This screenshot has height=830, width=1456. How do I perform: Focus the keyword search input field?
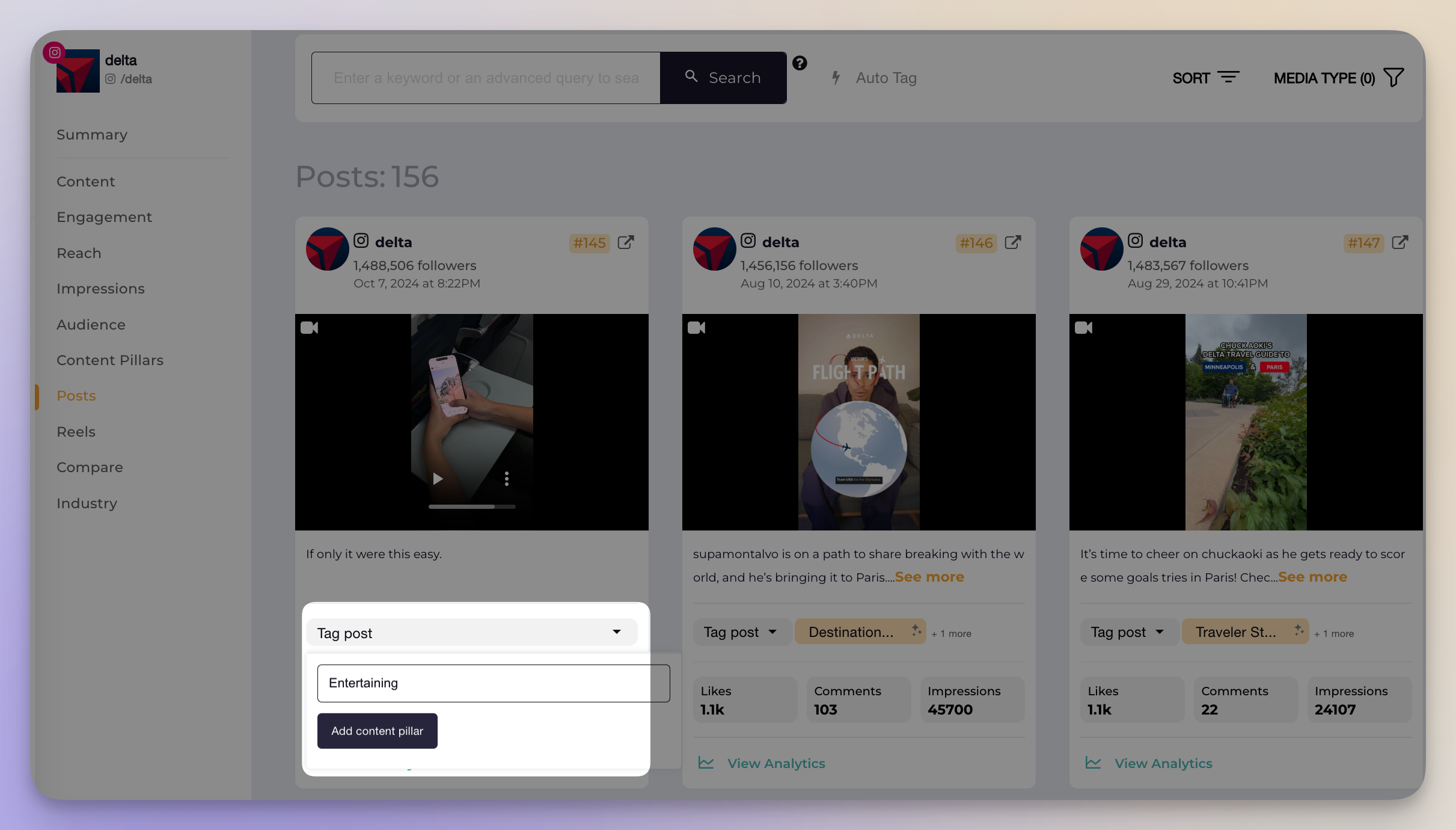point(486,78)
